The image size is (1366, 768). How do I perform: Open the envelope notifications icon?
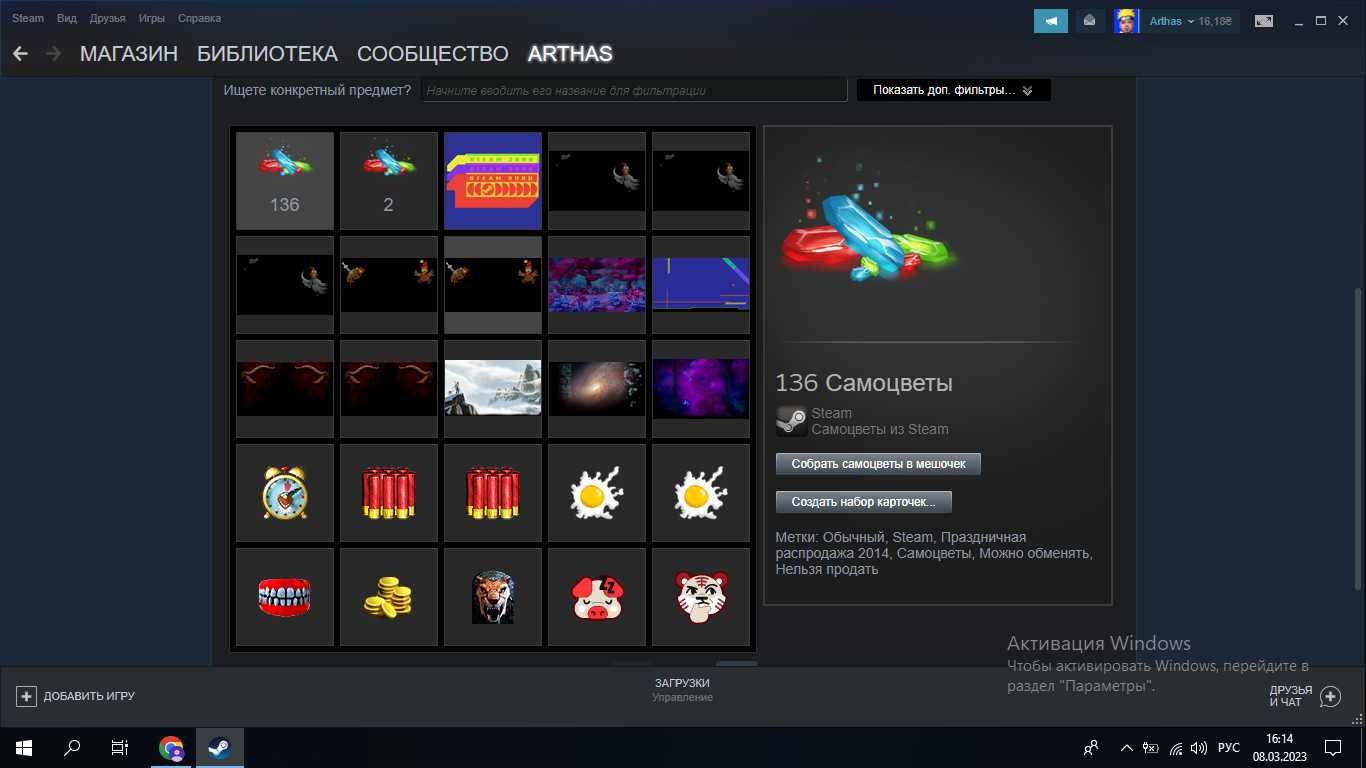click(1089, 20)
